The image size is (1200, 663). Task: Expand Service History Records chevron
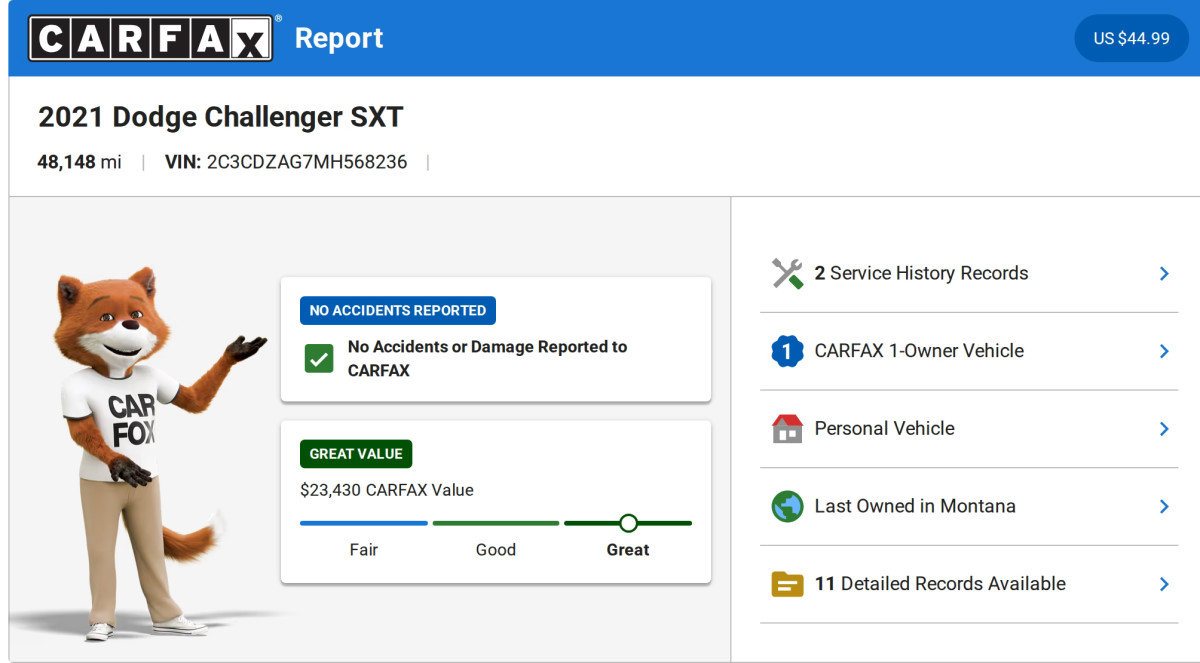(1164, 273)
